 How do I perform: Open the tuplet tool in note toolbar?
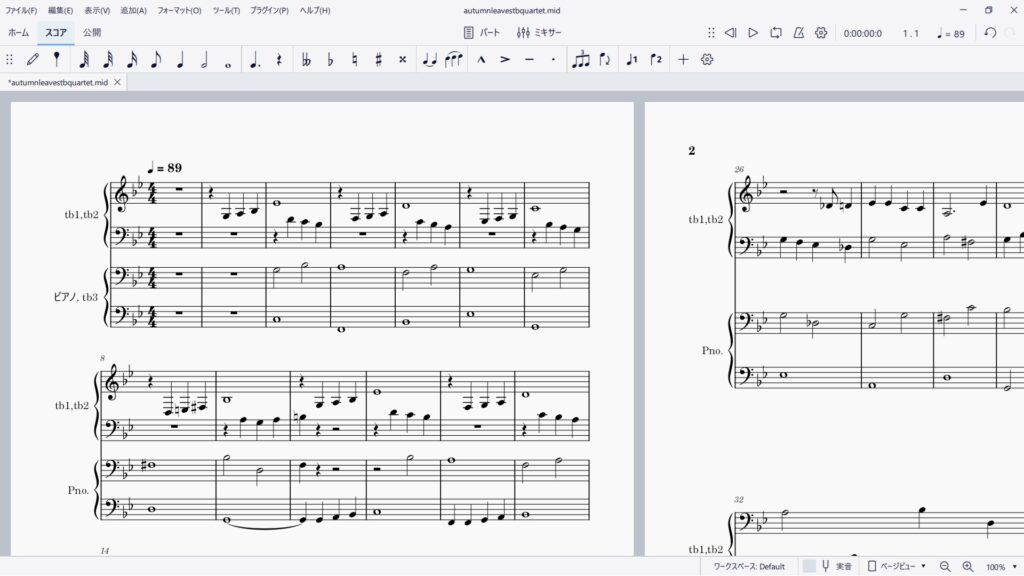pyautogui.click(x=581, y=60)
